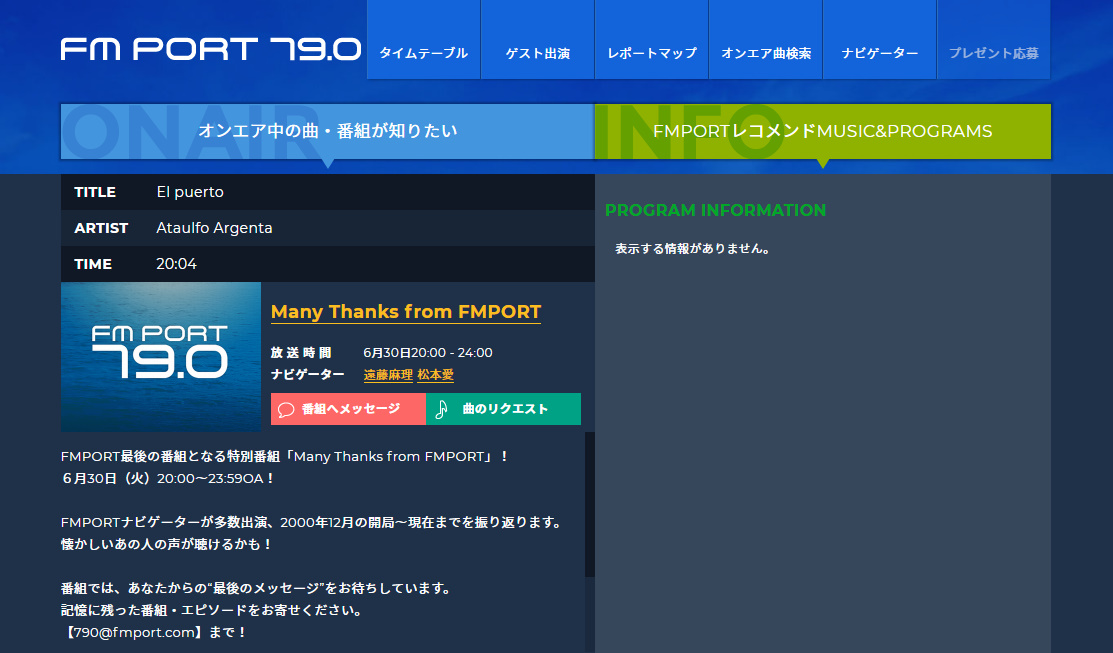Click the 表示する情報がありません message
This screenshot has height=653, width=1113.
693,248
